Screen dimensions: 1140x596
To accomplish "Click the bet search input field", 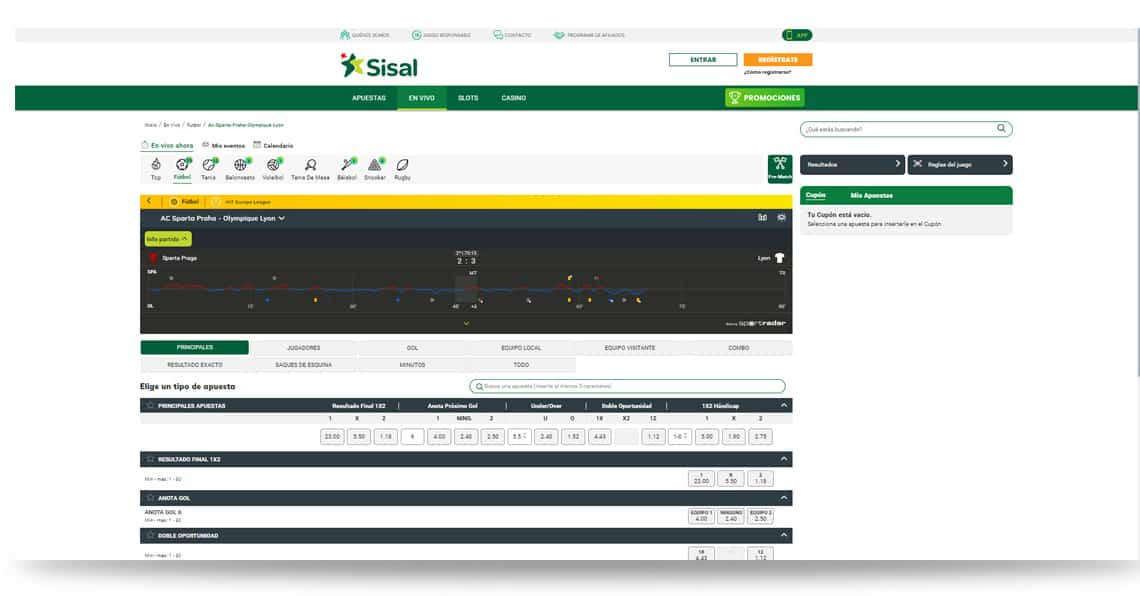I will pyautogui.click(x=627, y=386).
